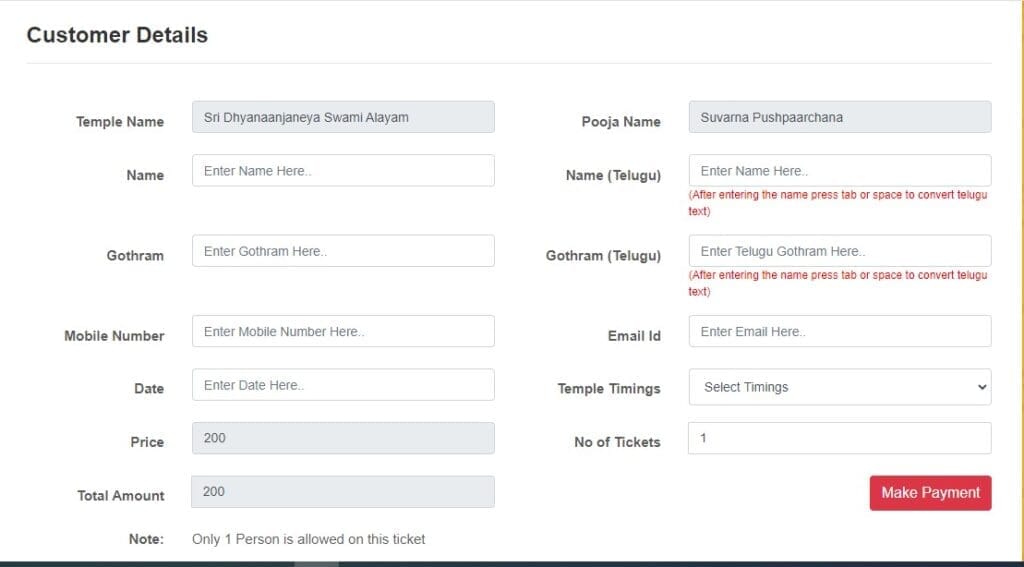Image resolution: width=1024 pixels, height=567 pixels.
Task: Open the Temple Timings dropdown
Action: coord(840,387)
